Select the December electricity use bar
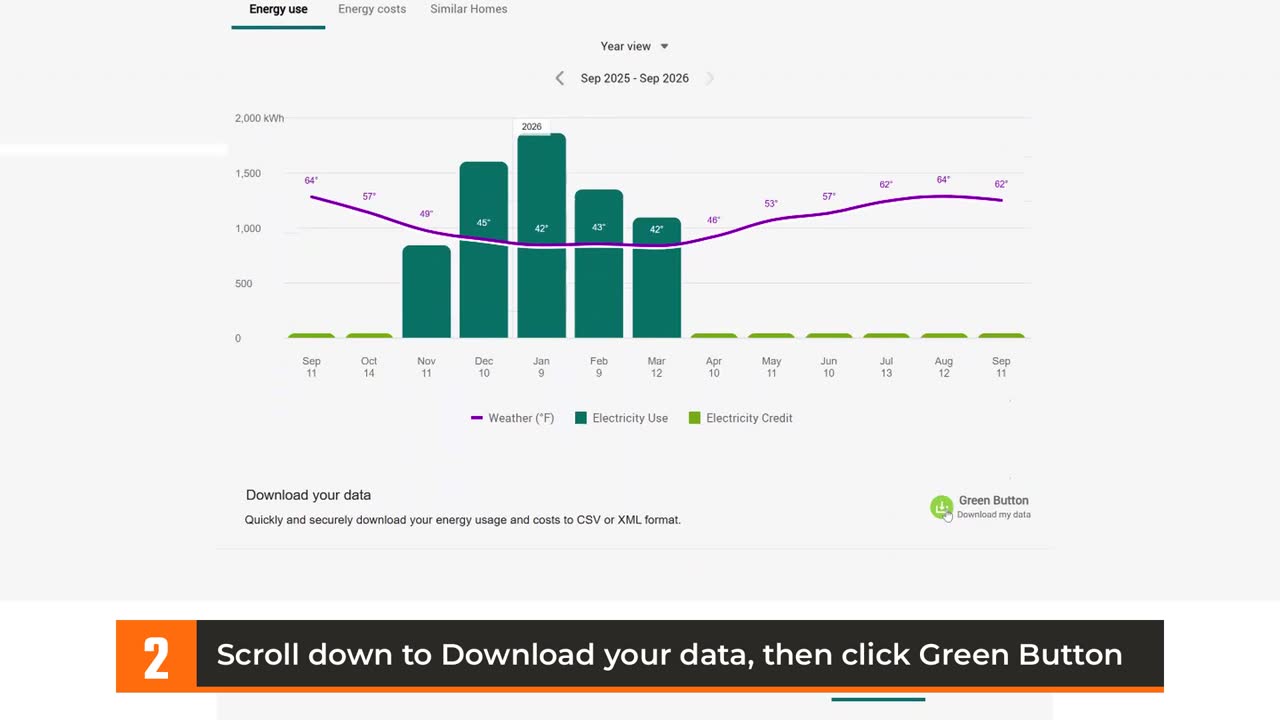1280x720 pixels. (x=484, y=250)
